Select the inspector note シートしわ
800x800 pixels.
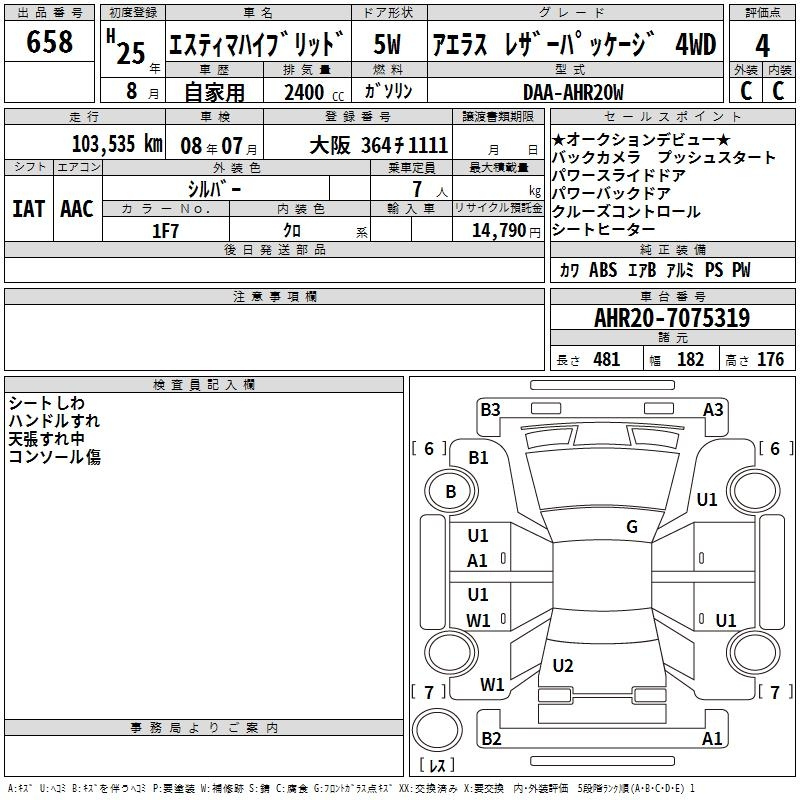(46, 403)
